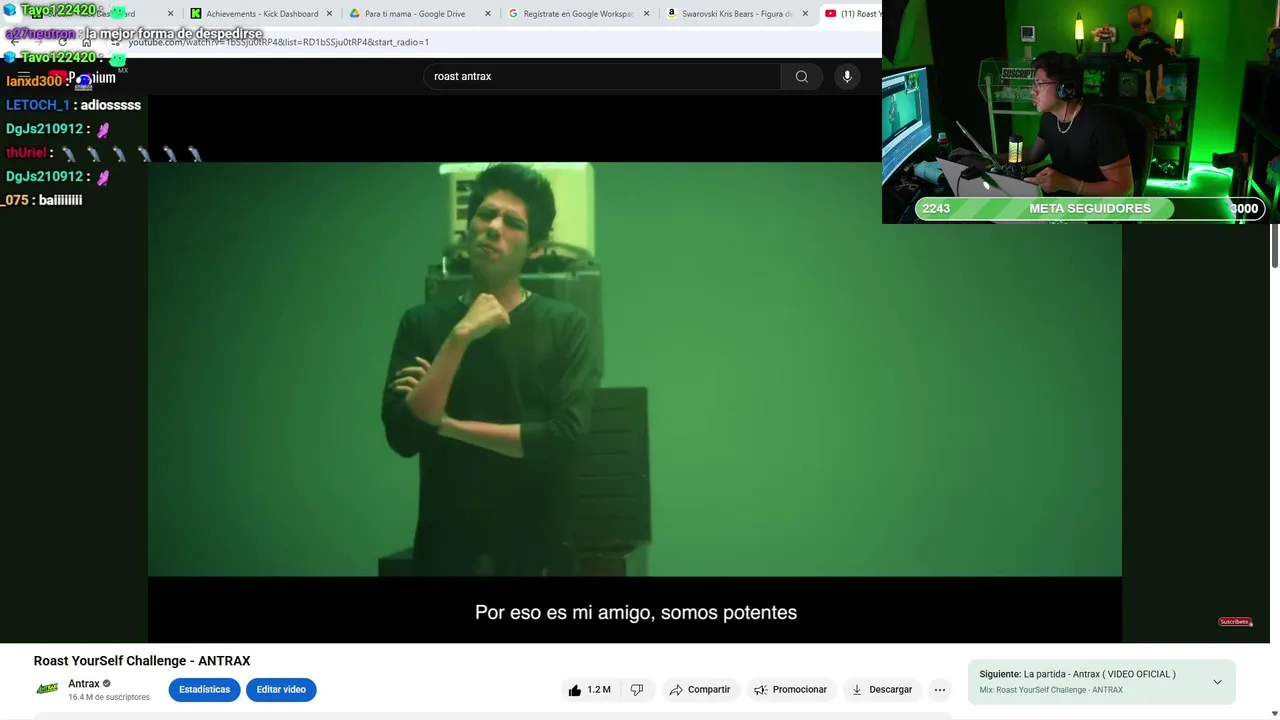
Task: Click the video player to pause playback
Action: point(635,370)
